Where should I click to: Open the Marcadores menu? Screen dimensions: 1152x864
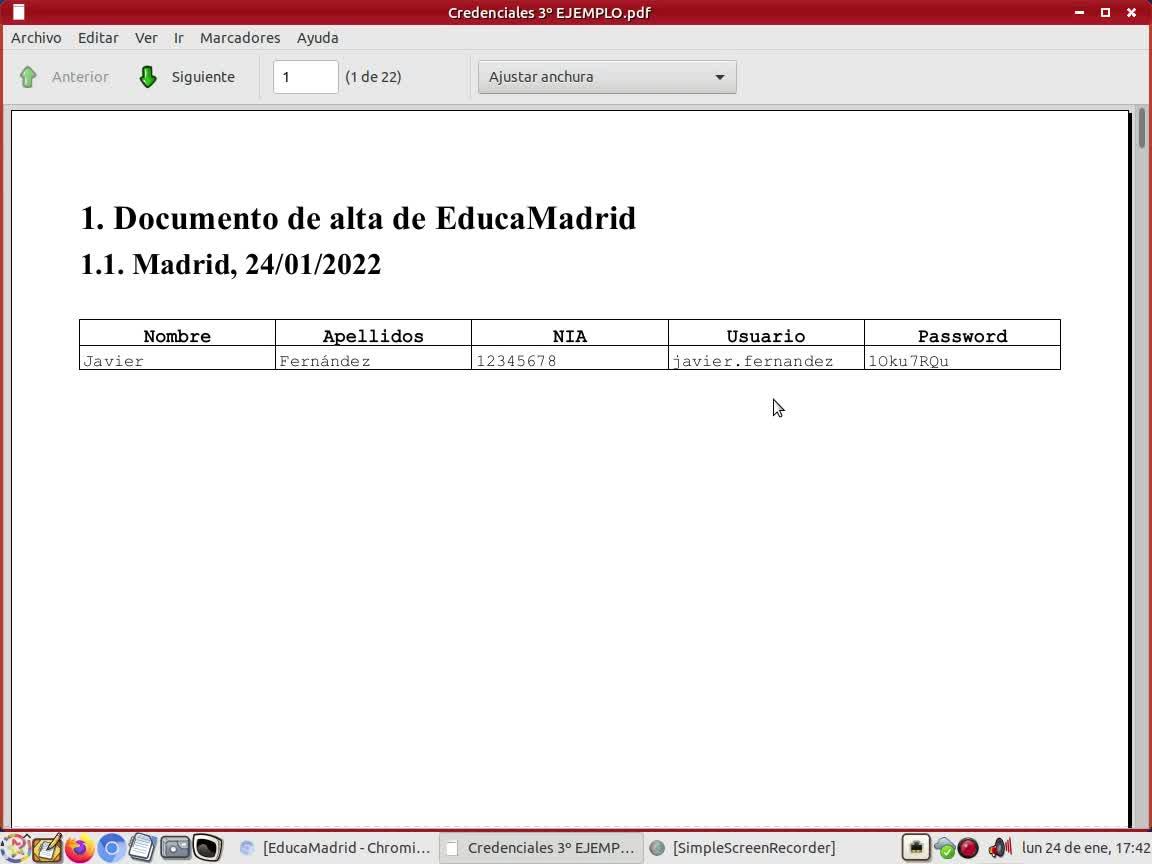pos(240,37)
